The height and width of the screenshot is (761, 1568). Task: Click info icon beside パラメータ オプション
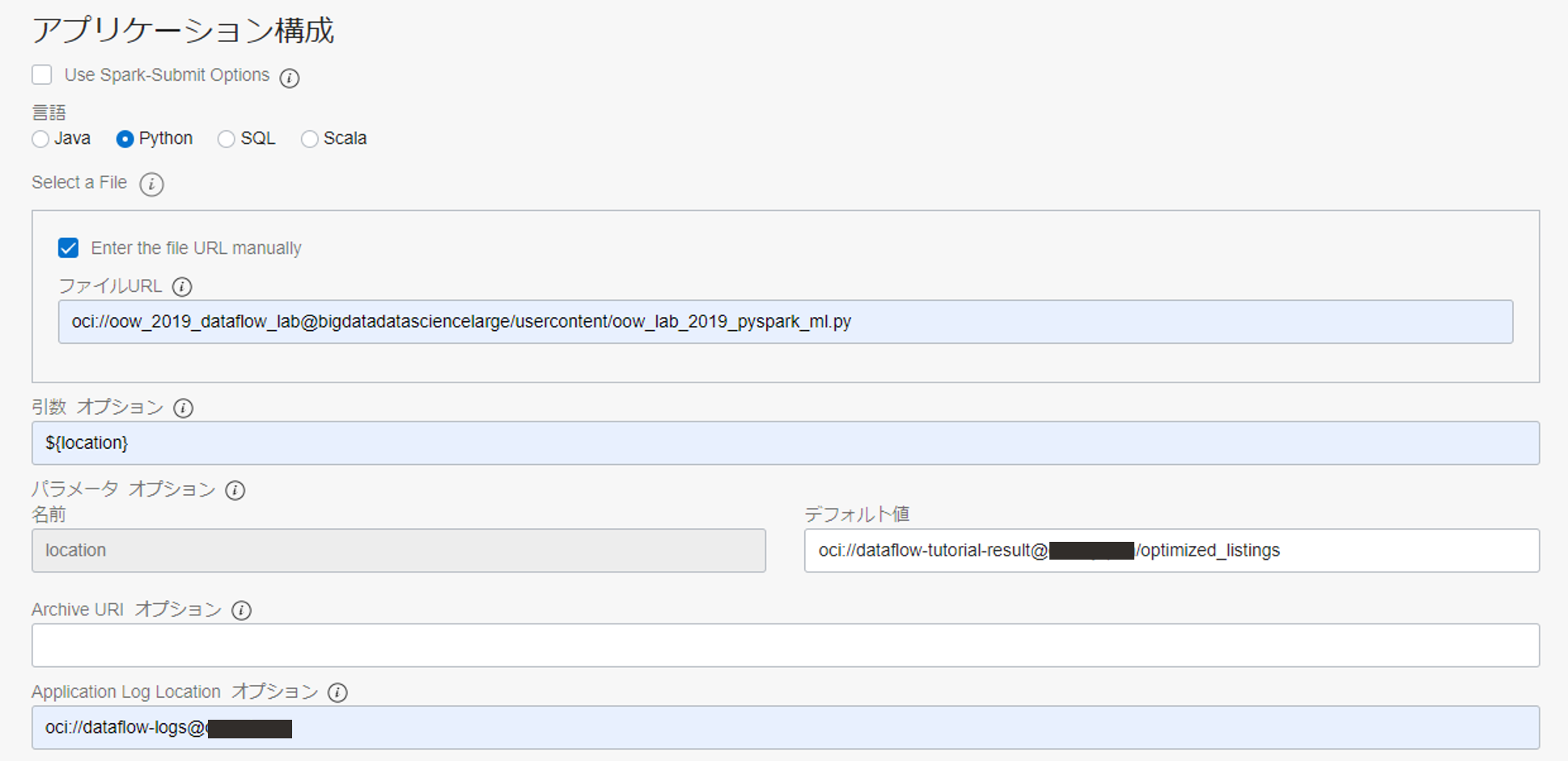point(235,490)
